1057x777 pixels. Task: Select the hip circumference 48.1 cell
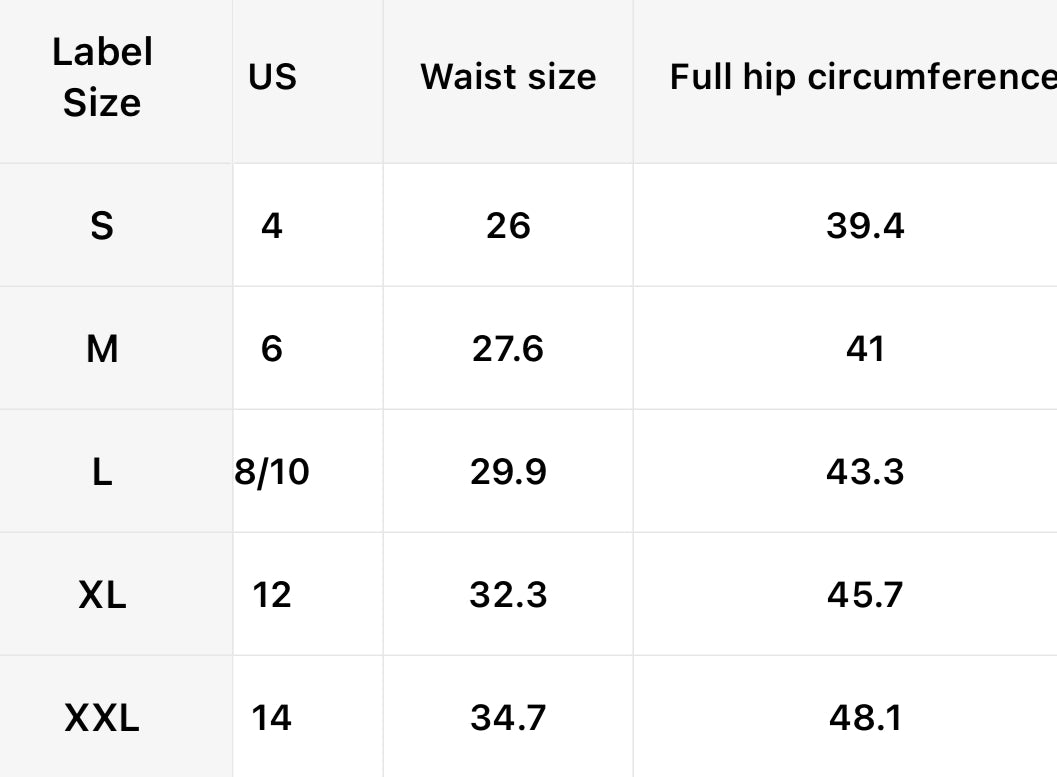[x=865, y=718]
